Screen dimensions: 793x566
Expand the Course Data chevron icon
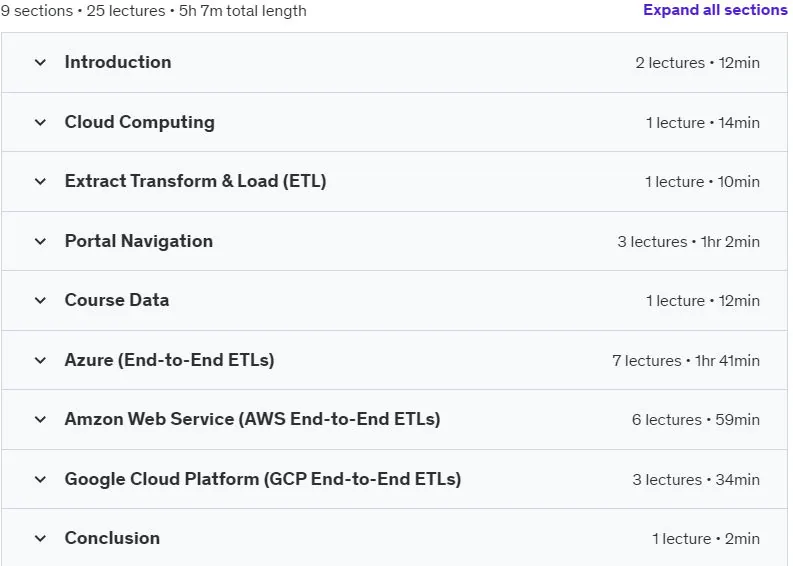point(40,300)
